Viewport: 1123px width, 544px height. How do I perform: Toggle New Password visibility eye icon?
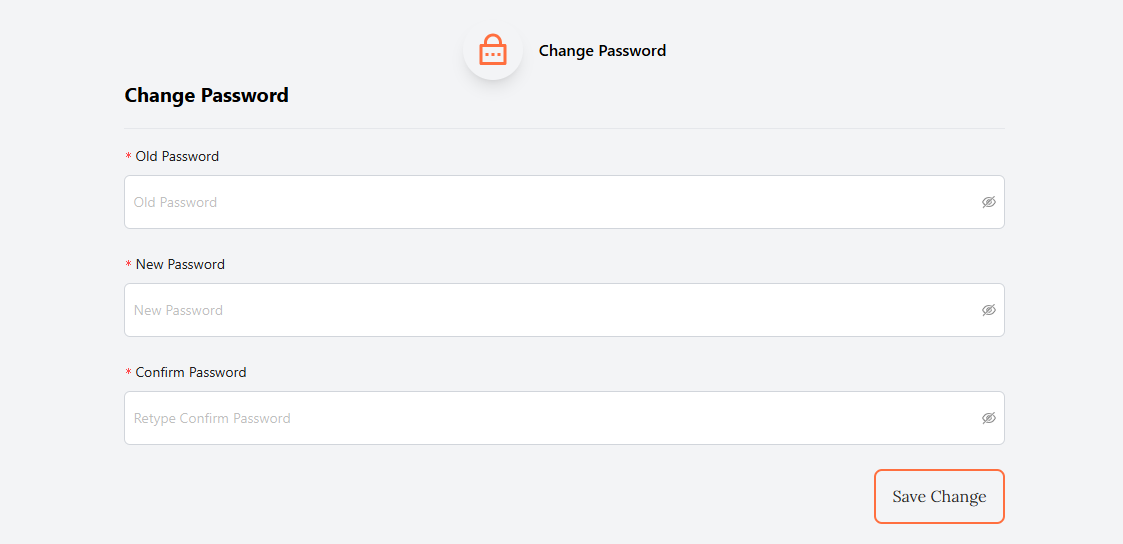click(x=989, y=310)
